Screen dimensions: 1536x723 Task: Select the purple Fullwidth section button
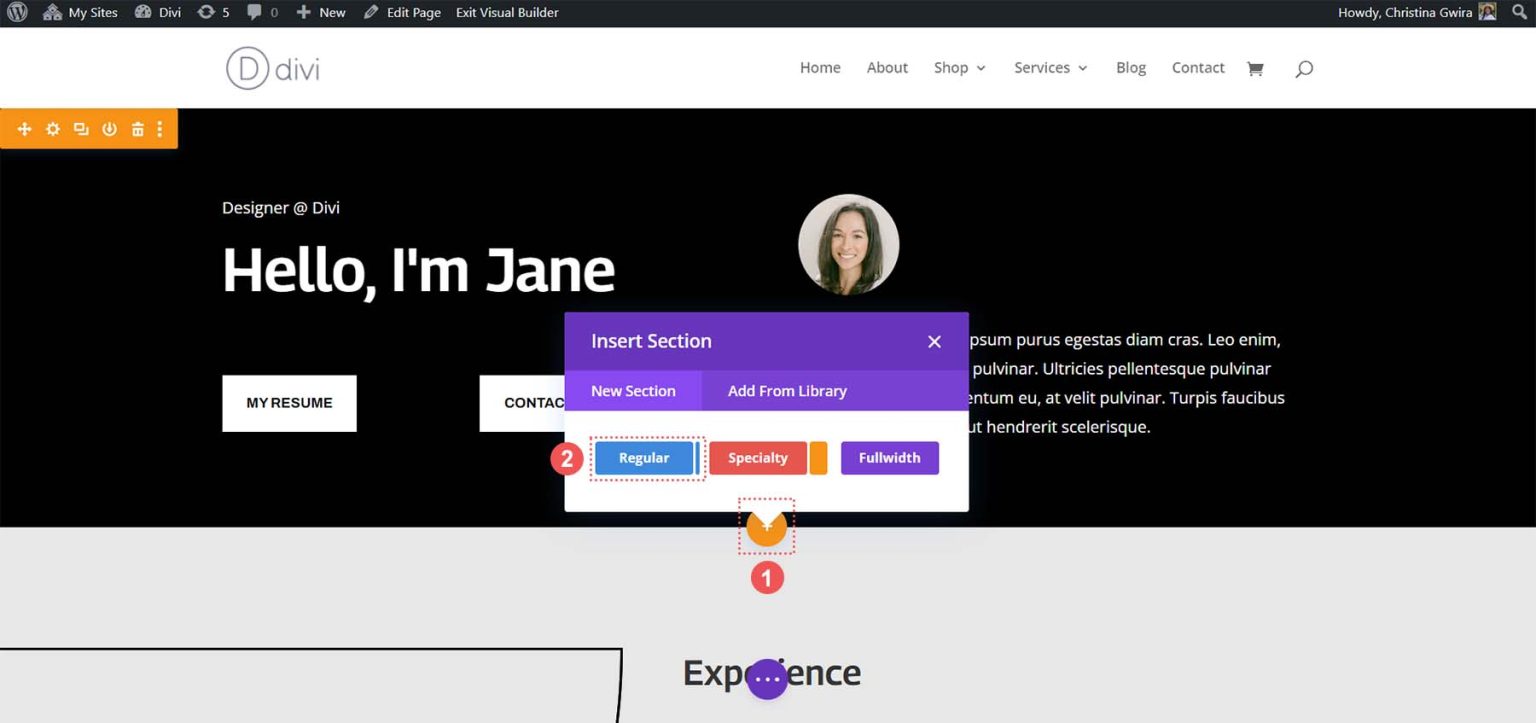pyautogui.click(x=889, y=457)
